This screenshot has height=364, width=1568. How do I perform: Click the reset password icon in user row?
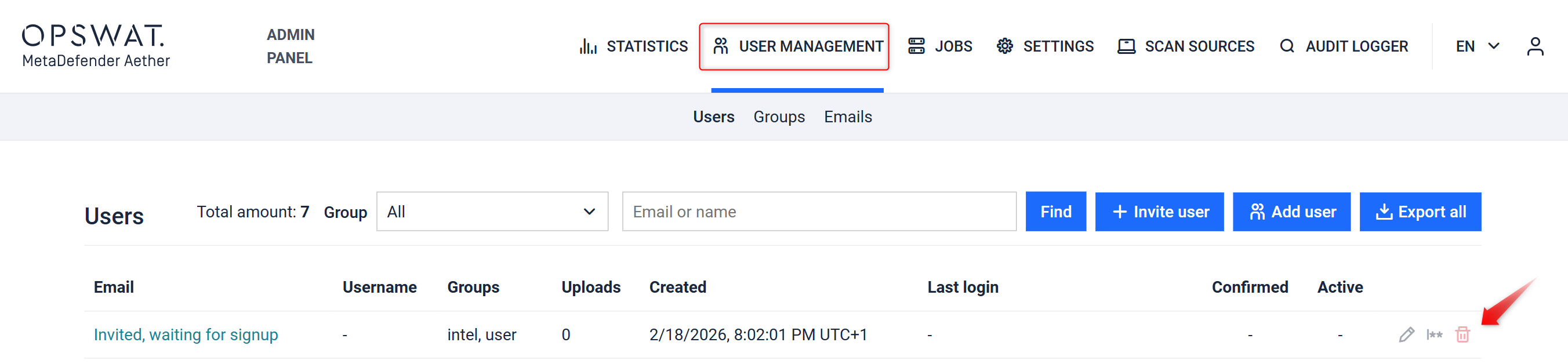(1434, 335)
